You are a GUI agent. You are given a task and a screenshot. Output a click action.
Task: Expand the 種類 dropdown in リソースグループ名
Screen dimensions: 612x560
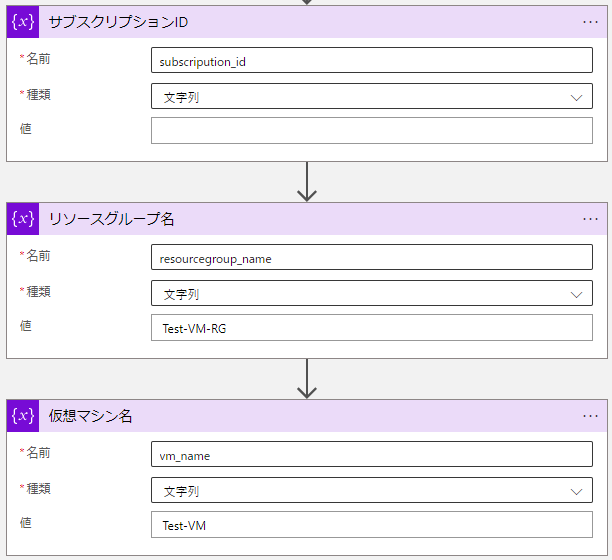pyautogui.click(x=372, y=293)
